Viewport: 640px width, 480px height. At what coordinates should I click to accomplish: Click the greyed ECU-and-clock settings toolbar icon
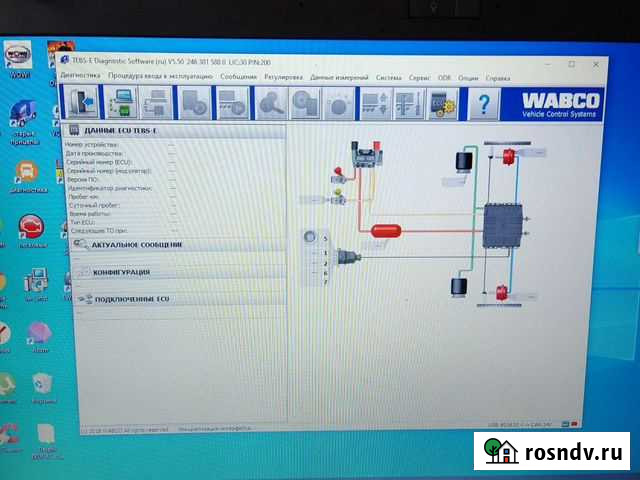click(x=233, y=103)
